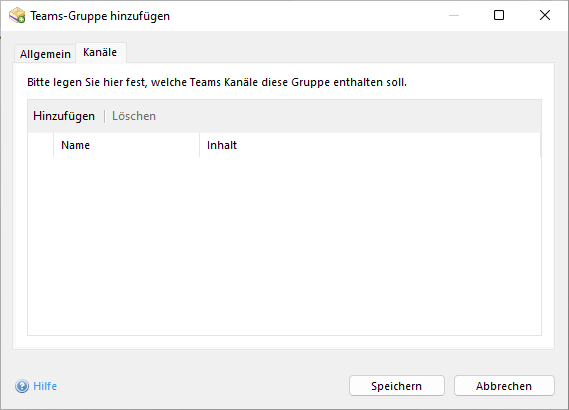
Task: Cancel with the Abbrechen button
Action: 504,386
